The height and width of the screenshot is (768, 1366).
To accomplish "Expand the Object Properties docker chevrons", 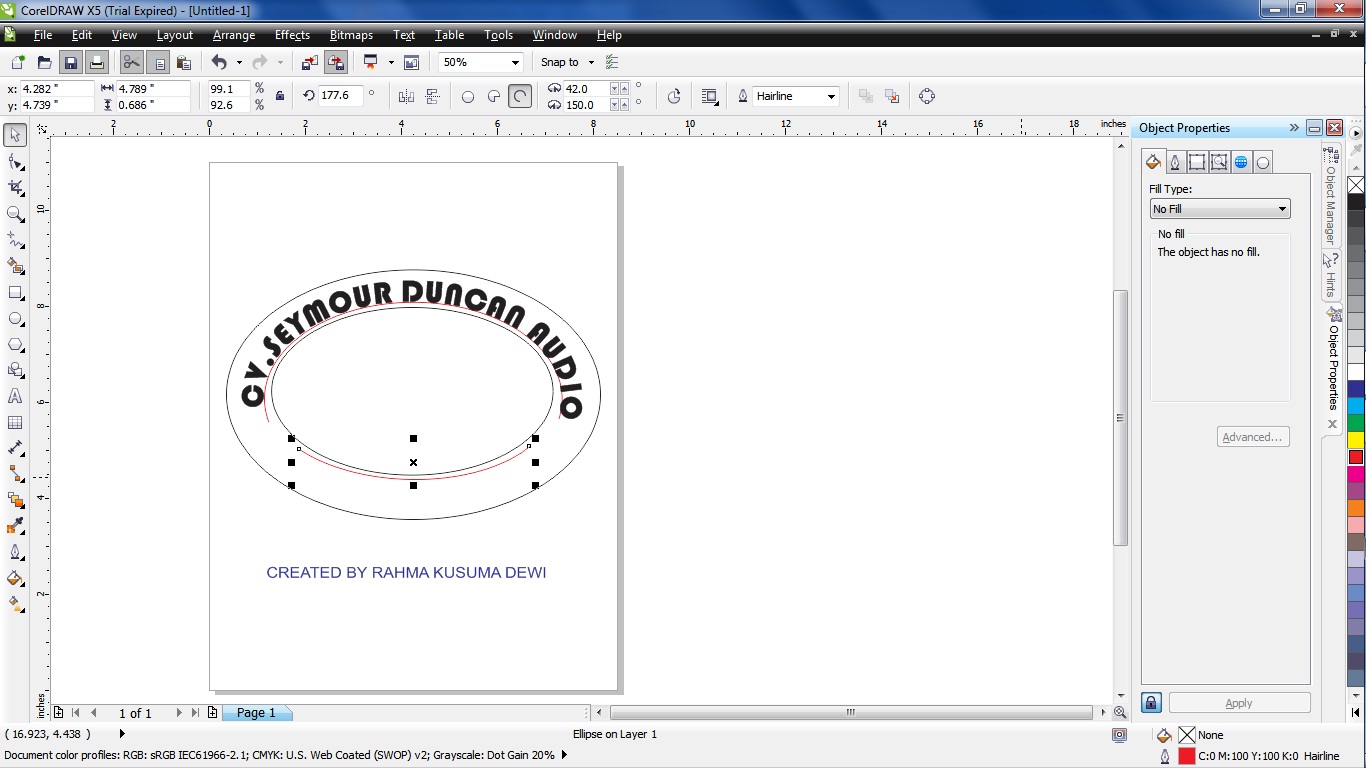I will (x=1294, y=128).
